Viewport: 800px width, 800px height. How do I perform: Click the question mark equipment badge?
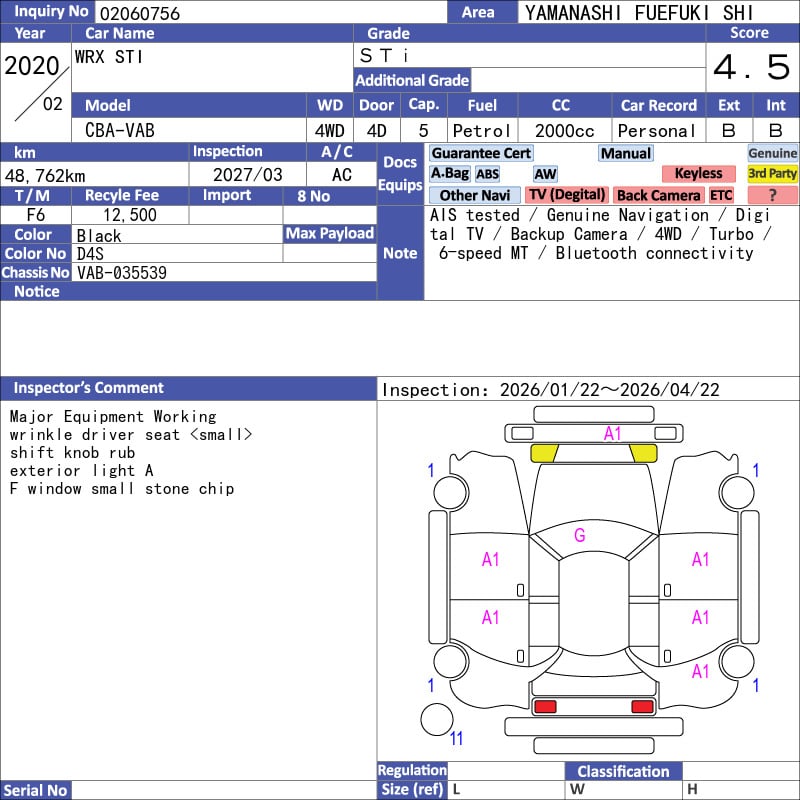pyautogui.click(x=772, y=195)
